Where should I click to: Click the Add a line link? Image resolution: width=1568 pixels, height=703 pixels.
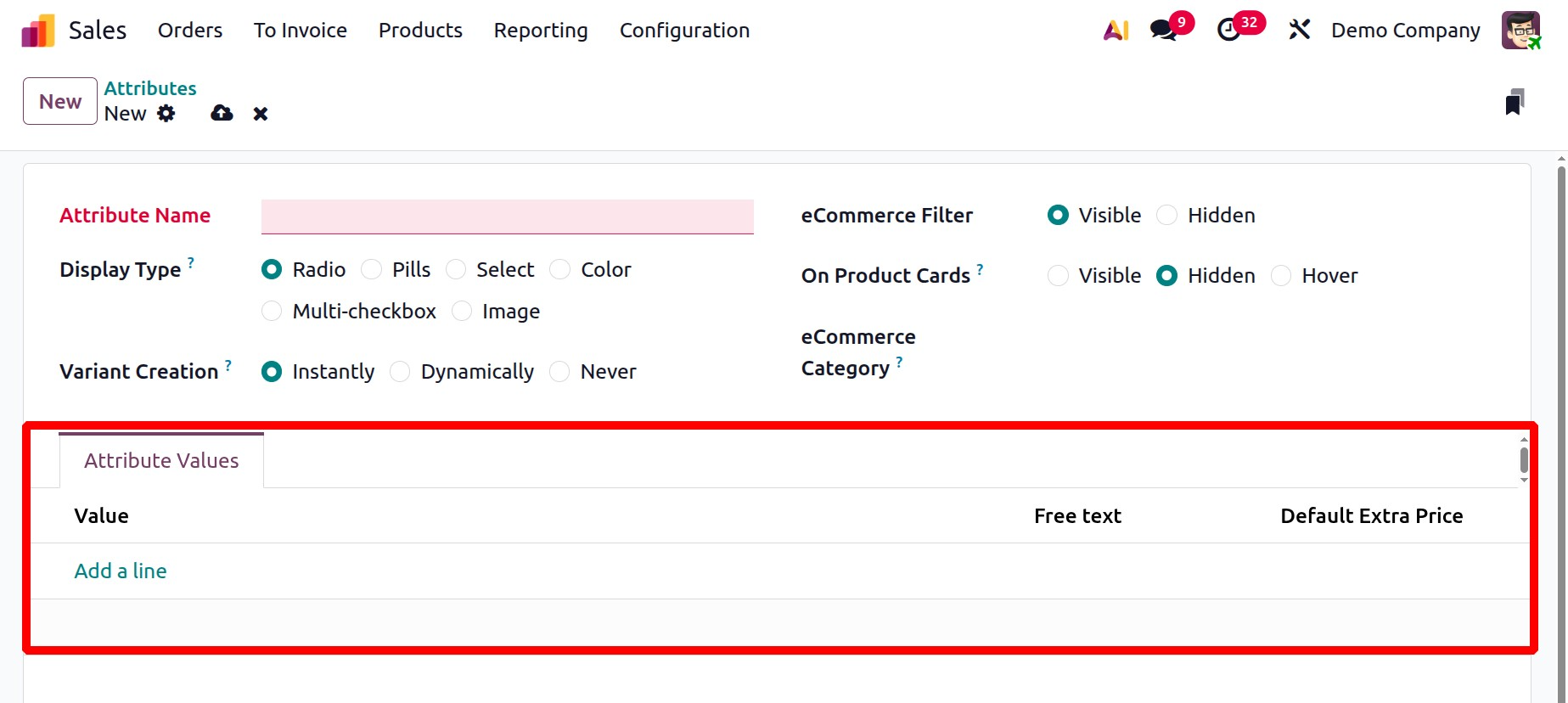(121, 571)
